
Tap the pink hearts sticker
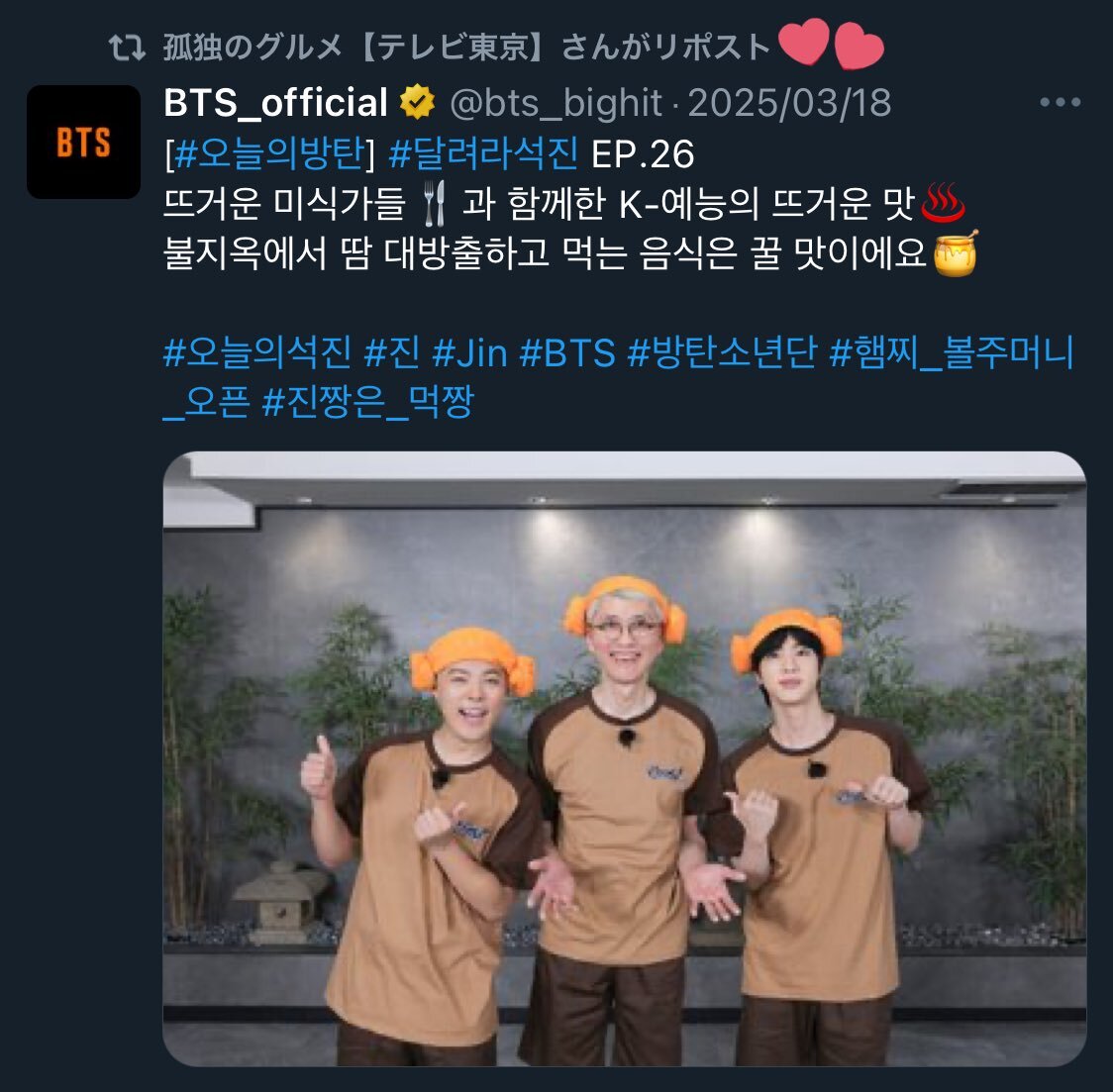tap(831, 44)
